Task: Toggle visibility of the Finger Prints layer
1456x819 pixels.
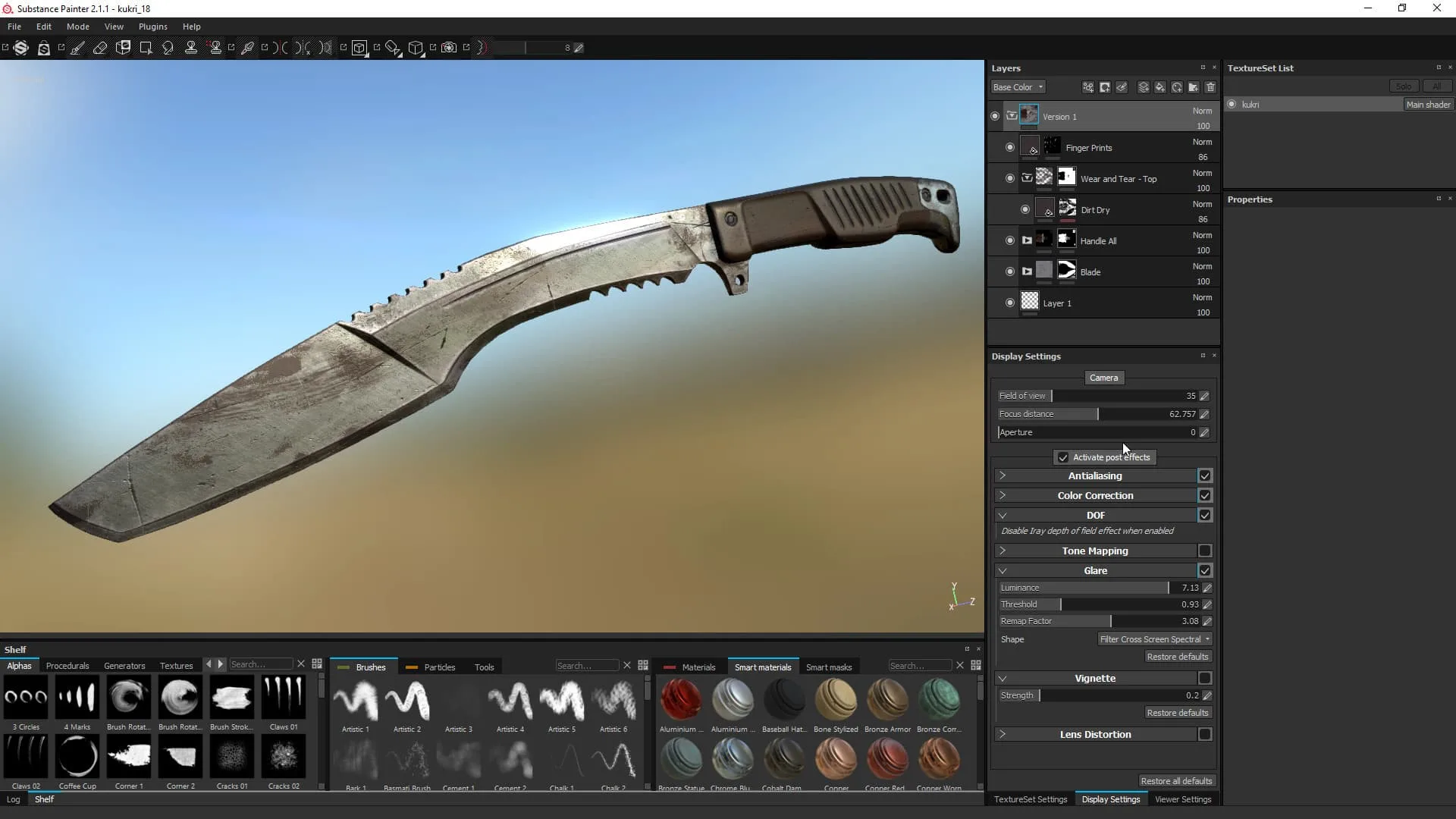Action: (x=1009, y=146)
